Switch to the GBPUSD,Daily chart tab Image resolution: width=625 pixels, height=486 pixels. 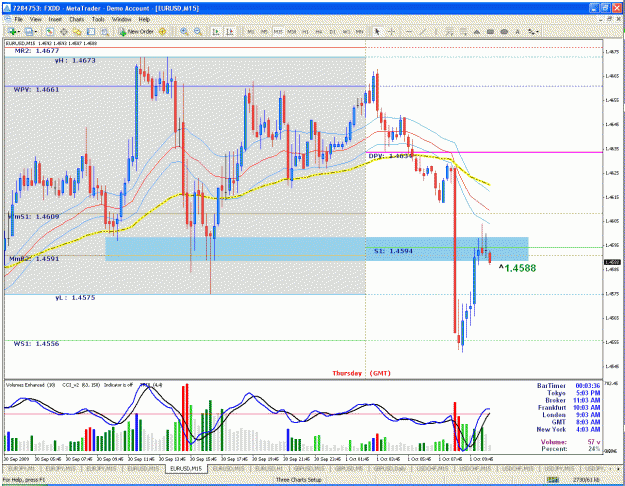[x=392, y=468]
